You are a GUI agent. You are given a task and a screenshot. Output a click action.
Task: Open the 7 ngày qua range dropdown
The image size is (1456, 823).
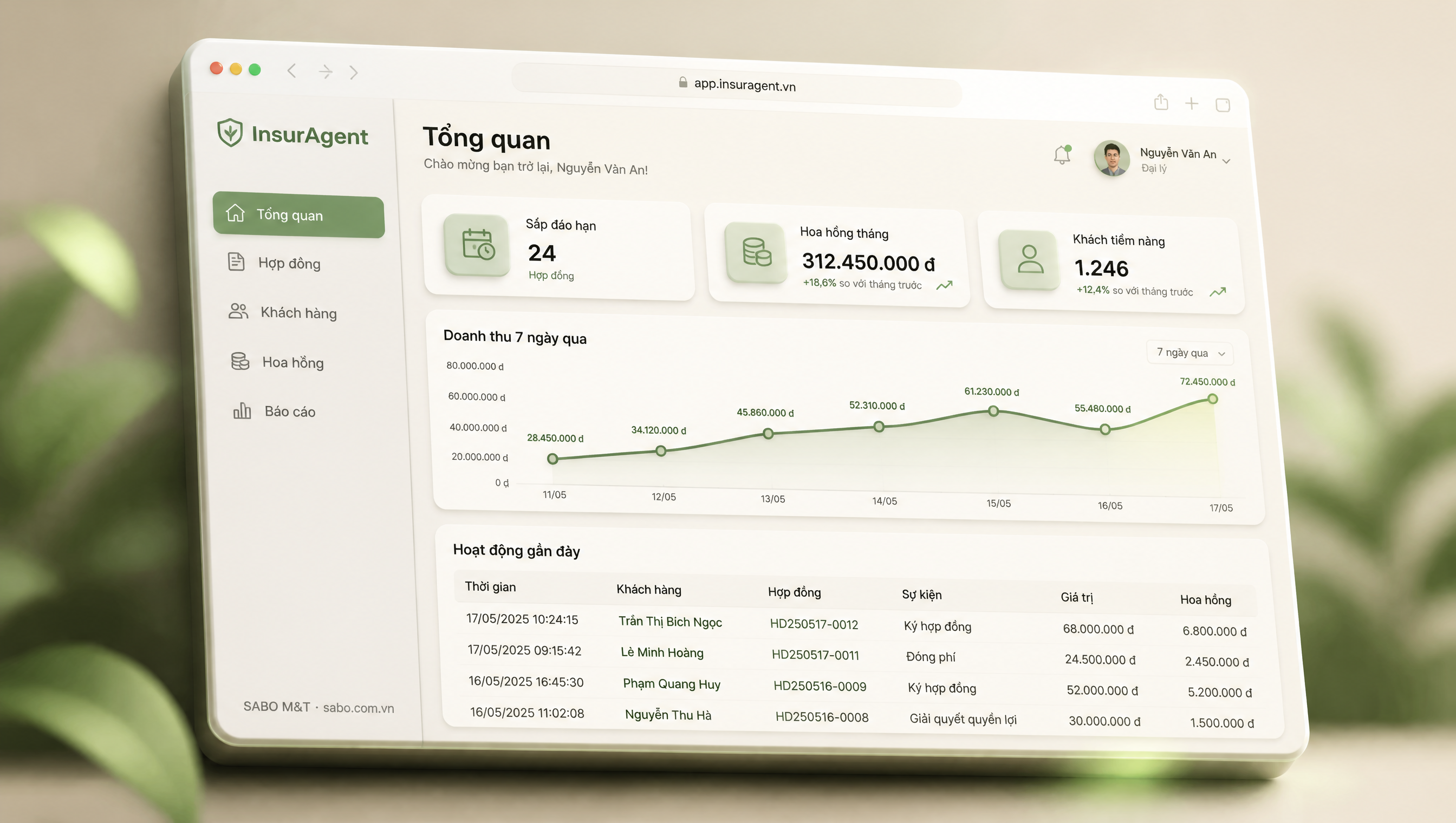[1190, 352]
